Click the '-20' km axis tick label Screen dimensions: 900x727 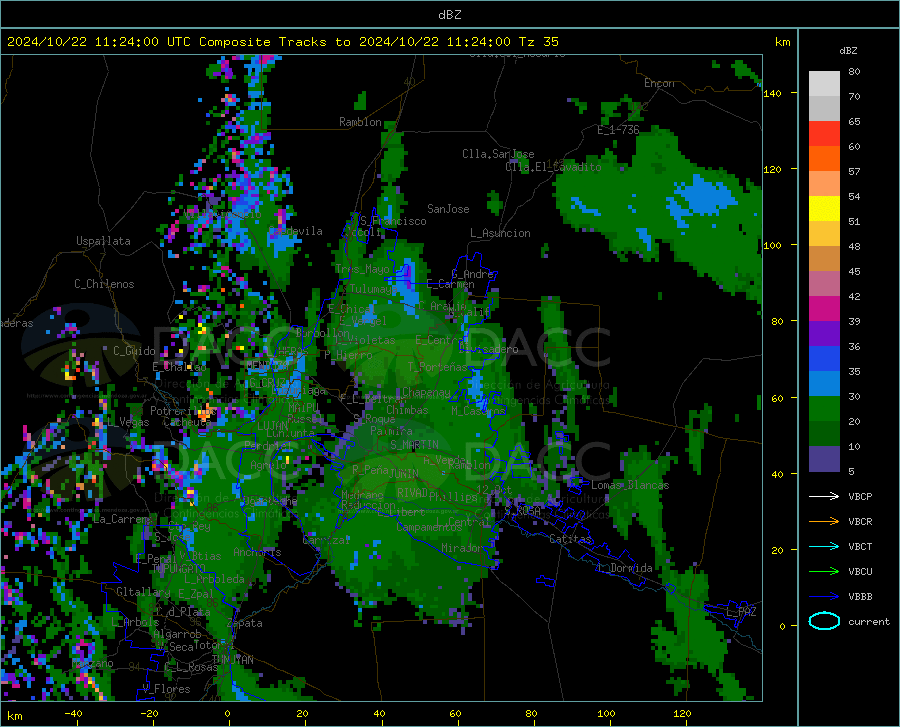[x=149, y=714]
